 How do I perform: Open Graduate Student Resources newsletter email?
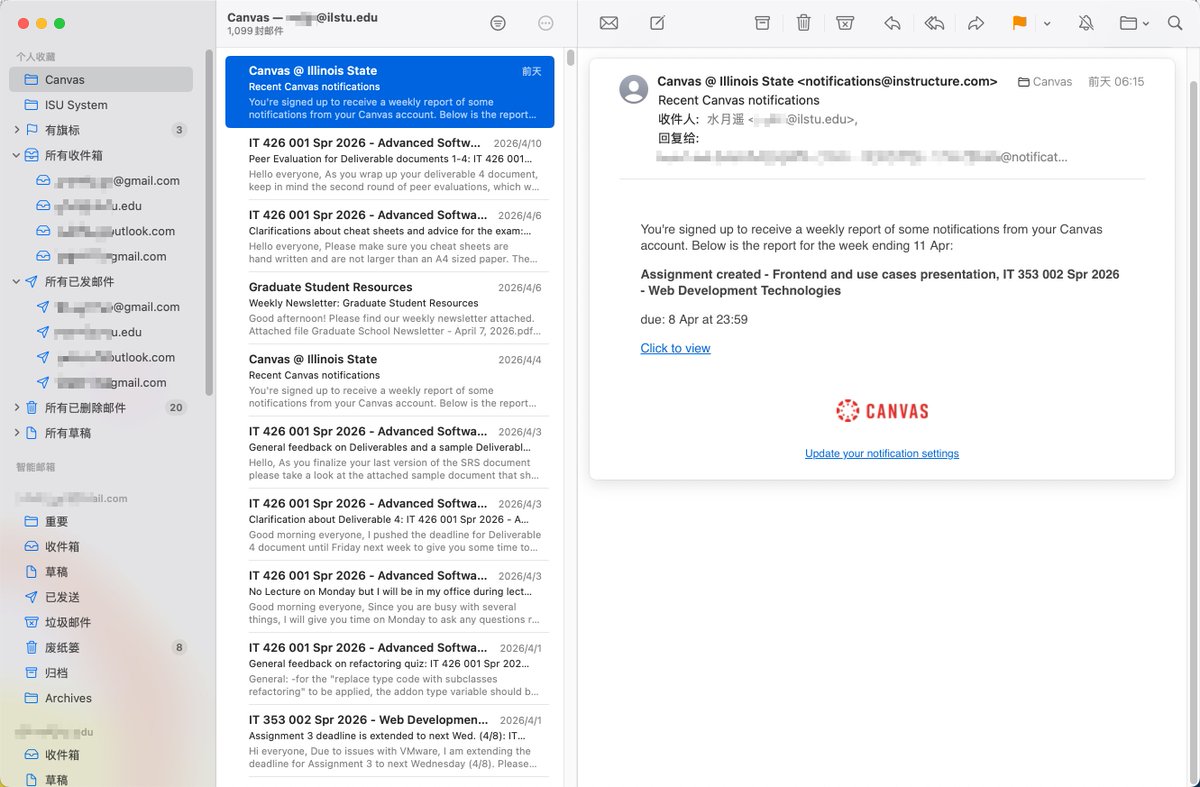click(x=390, y=308)
